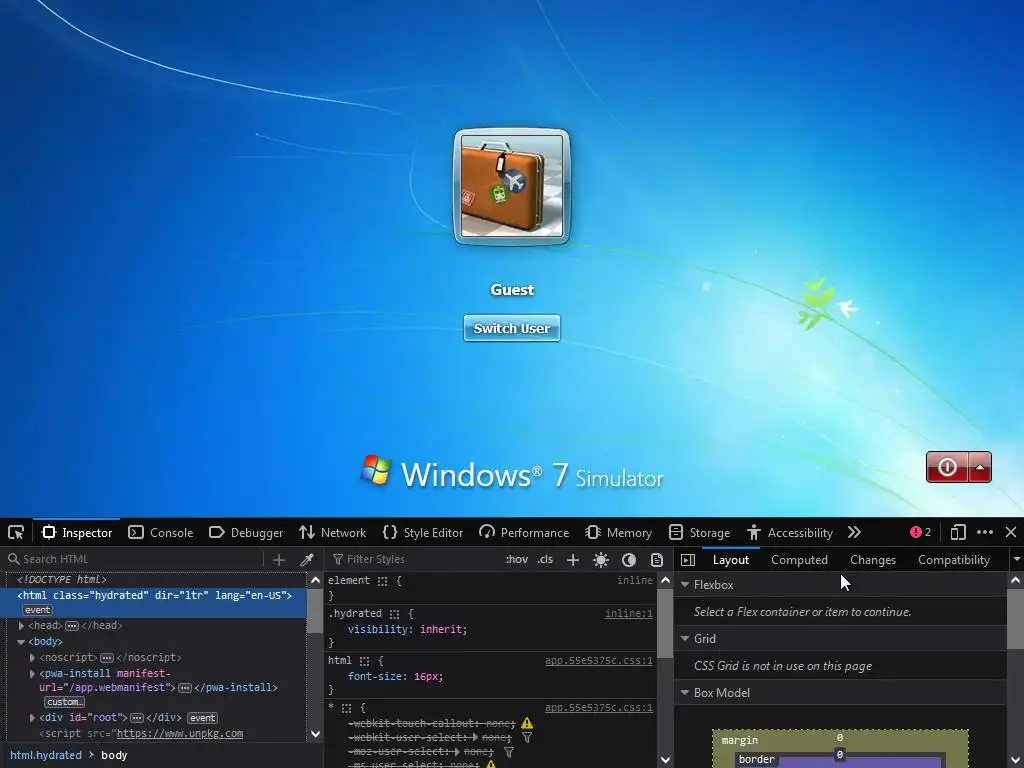Focus the Search HTML field

tap(134, 560)
